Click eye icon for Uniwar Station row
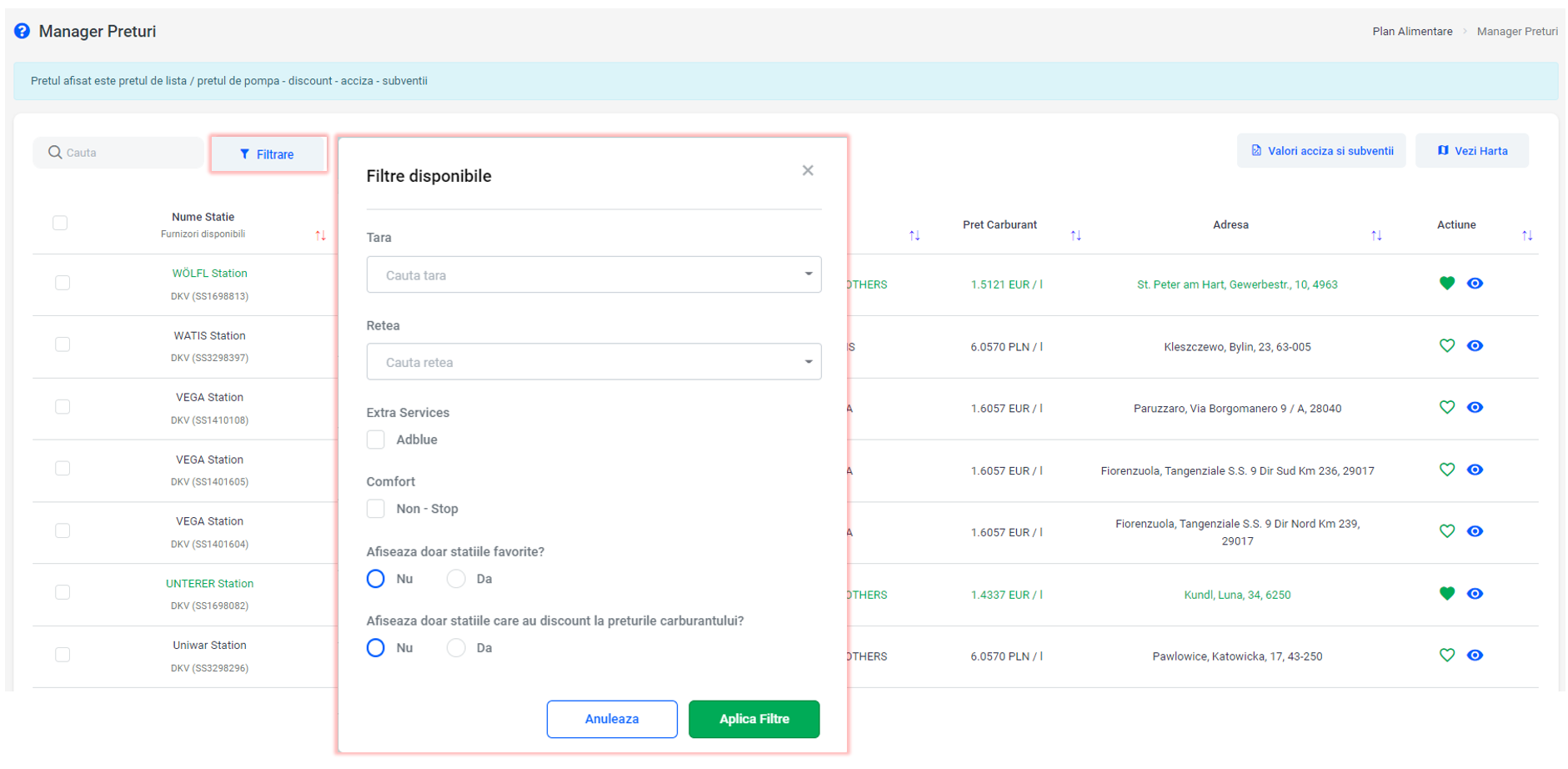 pos(1475,656)
